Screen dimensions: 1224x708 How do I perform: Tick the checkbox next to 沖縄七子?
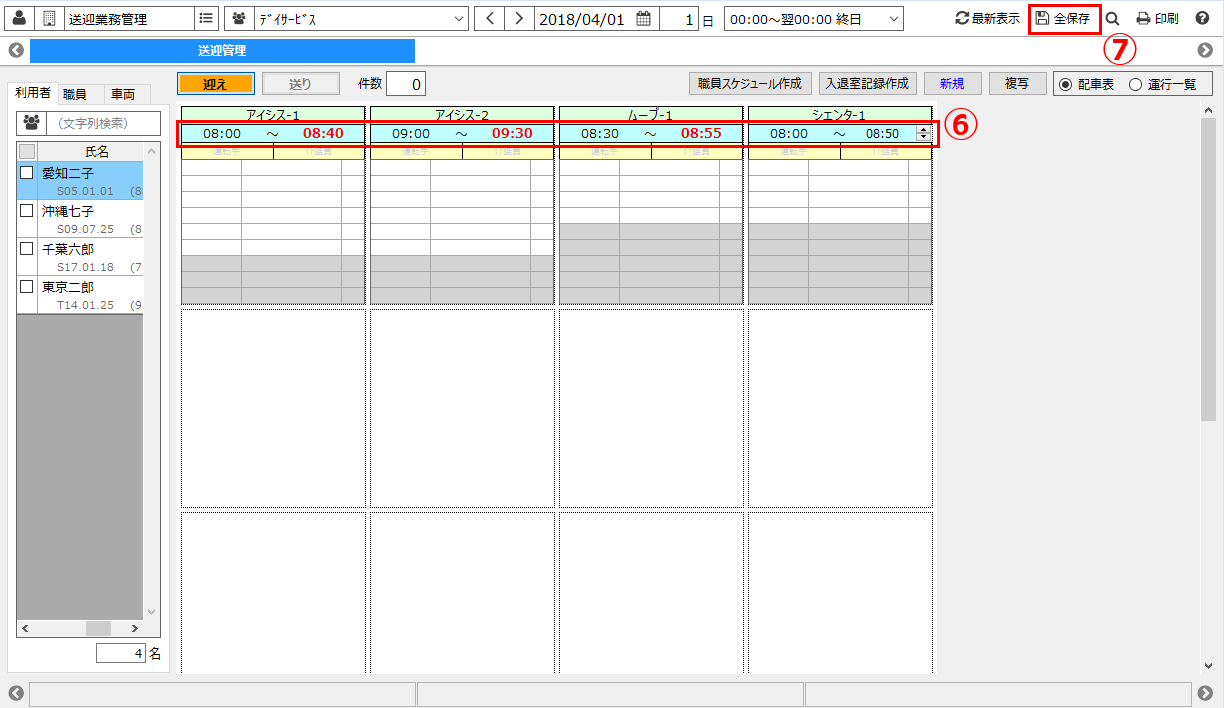(27, 211)
